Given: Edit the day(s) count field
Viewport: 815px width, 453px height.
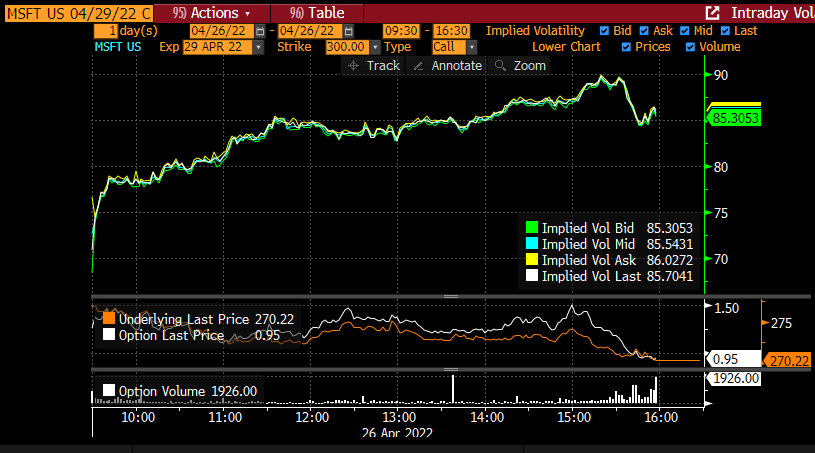Looking at the screenshot, I should click(x=106, y=31).
